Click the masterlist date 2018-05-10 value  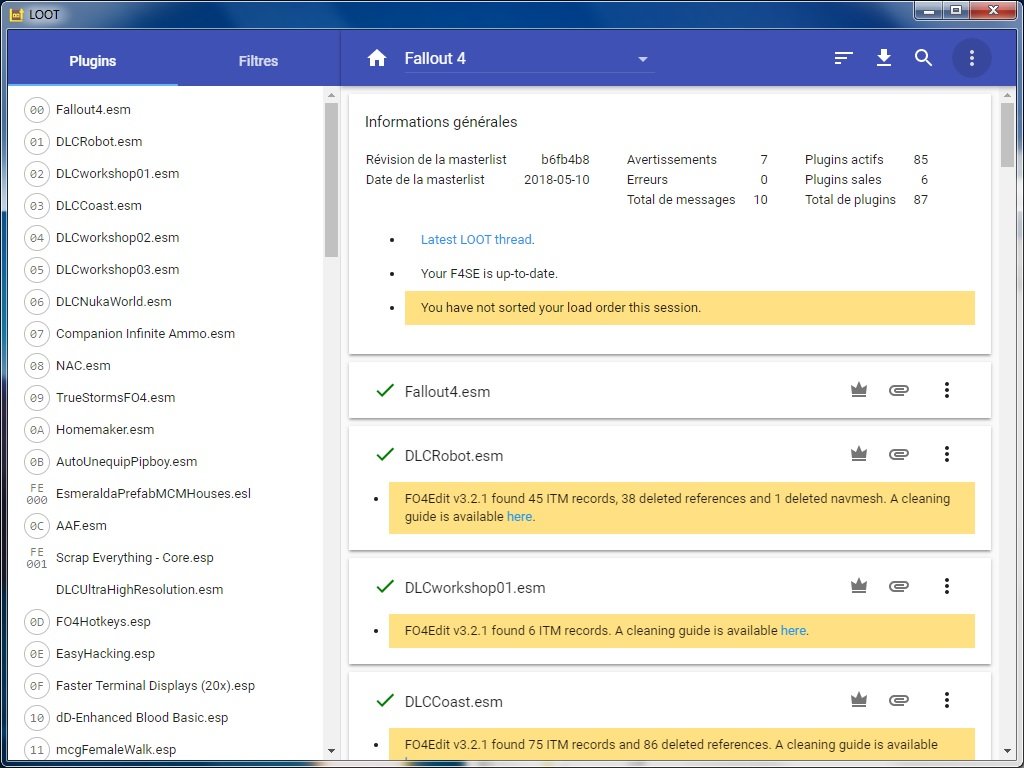556,180
